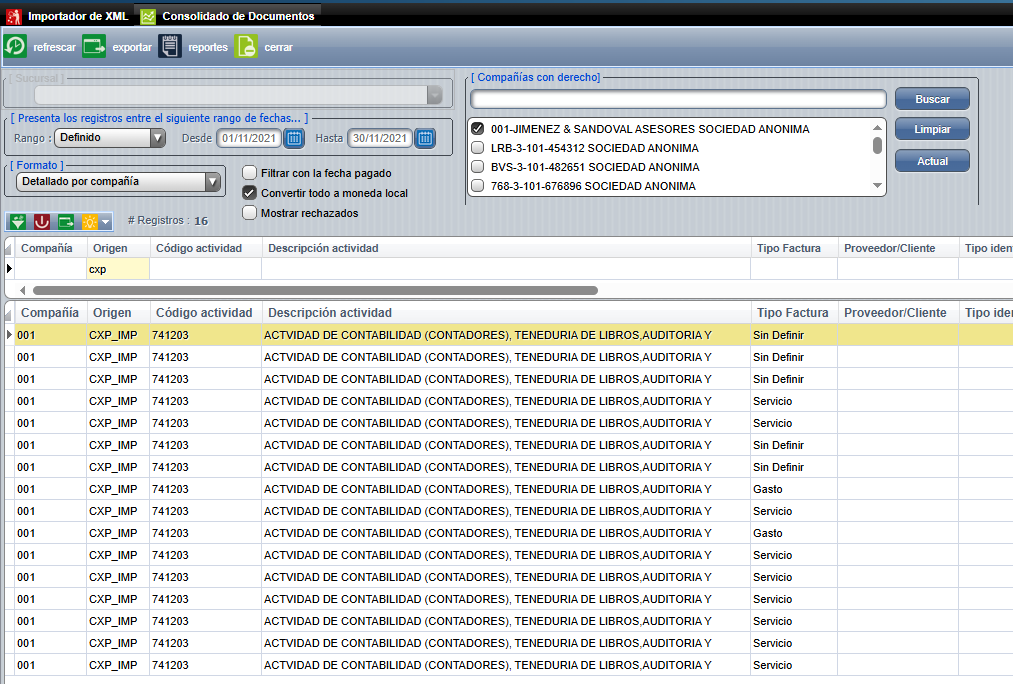This screenshot has height=684, width=1013.
Task: Expand the Formato dropdown list
Action: tap(212, 182)
